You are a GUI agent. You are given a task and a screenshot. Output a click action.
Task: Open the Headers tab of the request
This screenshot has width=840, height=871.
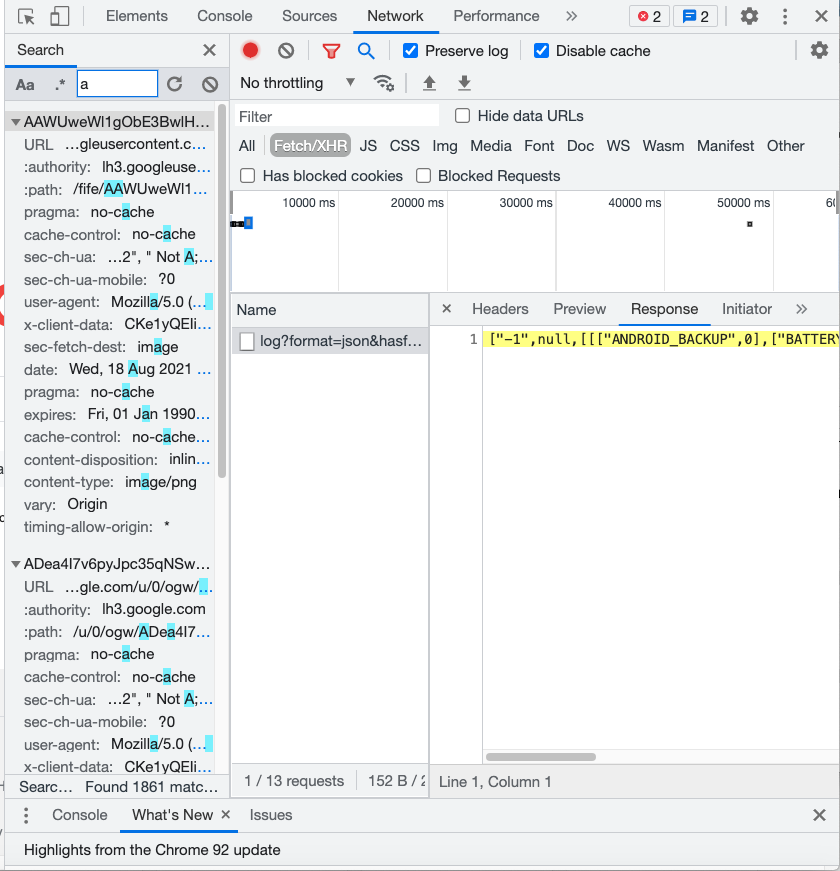point(500,309)
